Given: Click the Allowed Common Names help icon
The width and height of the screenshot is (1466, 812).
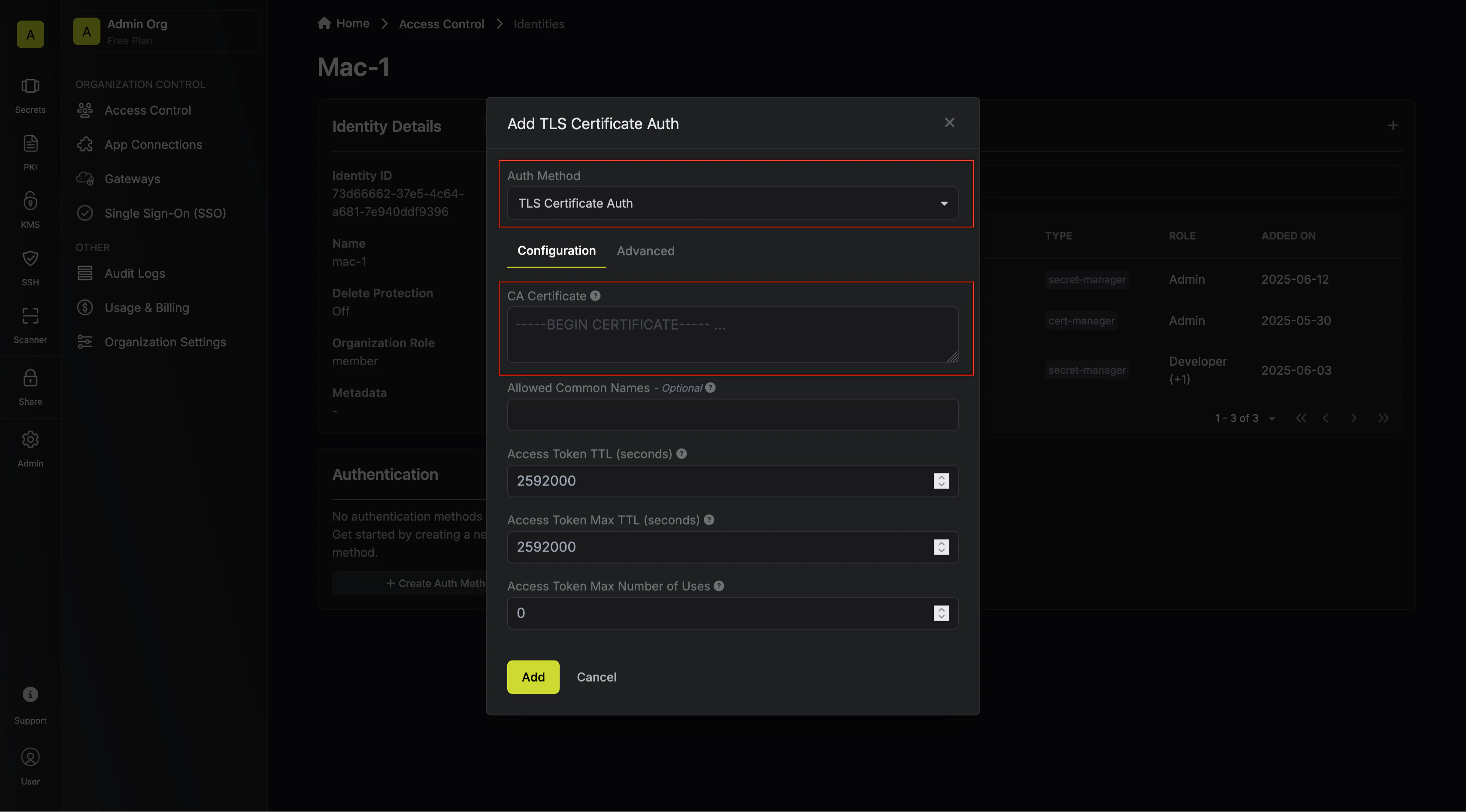Looking at the screenshot, I should click(710, 388).
